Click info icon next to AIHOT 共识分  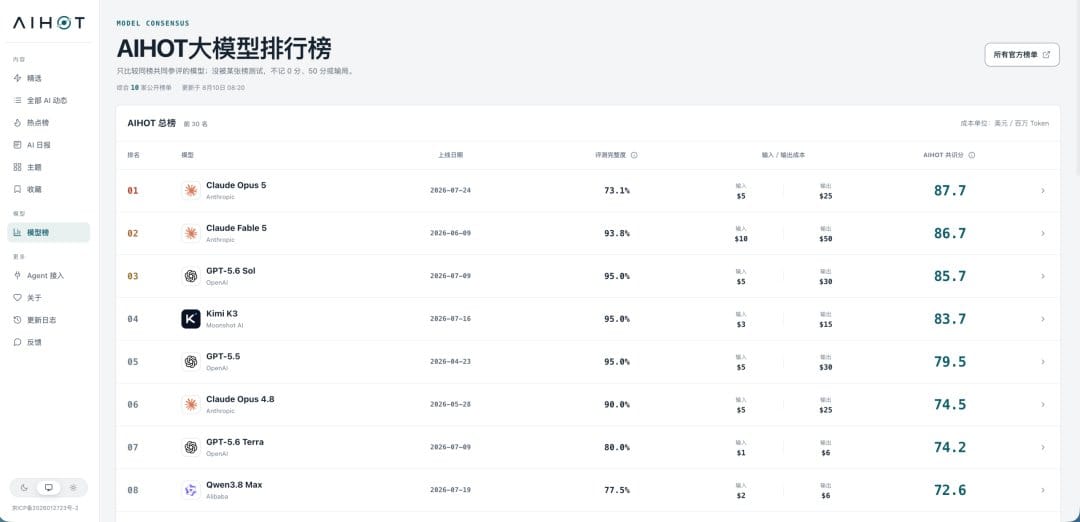pos(972,156)
